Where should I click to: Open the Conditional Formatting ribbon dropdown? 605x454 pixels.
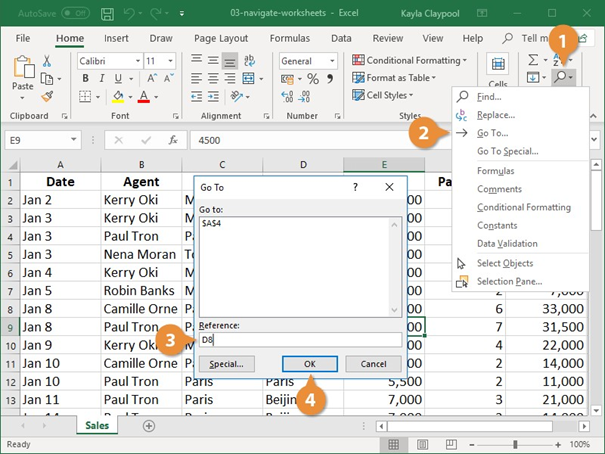[x=409, y=60]
